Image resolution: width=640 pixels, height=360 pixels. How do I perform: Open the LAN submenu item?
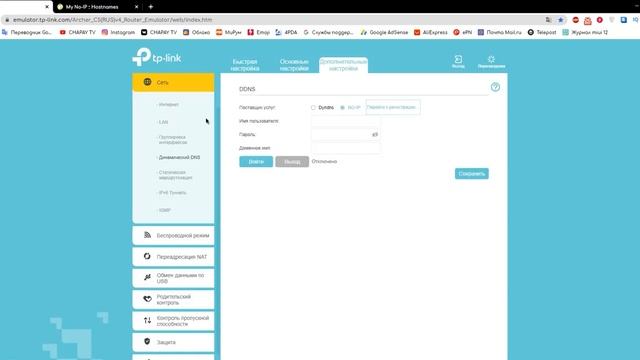163,122
